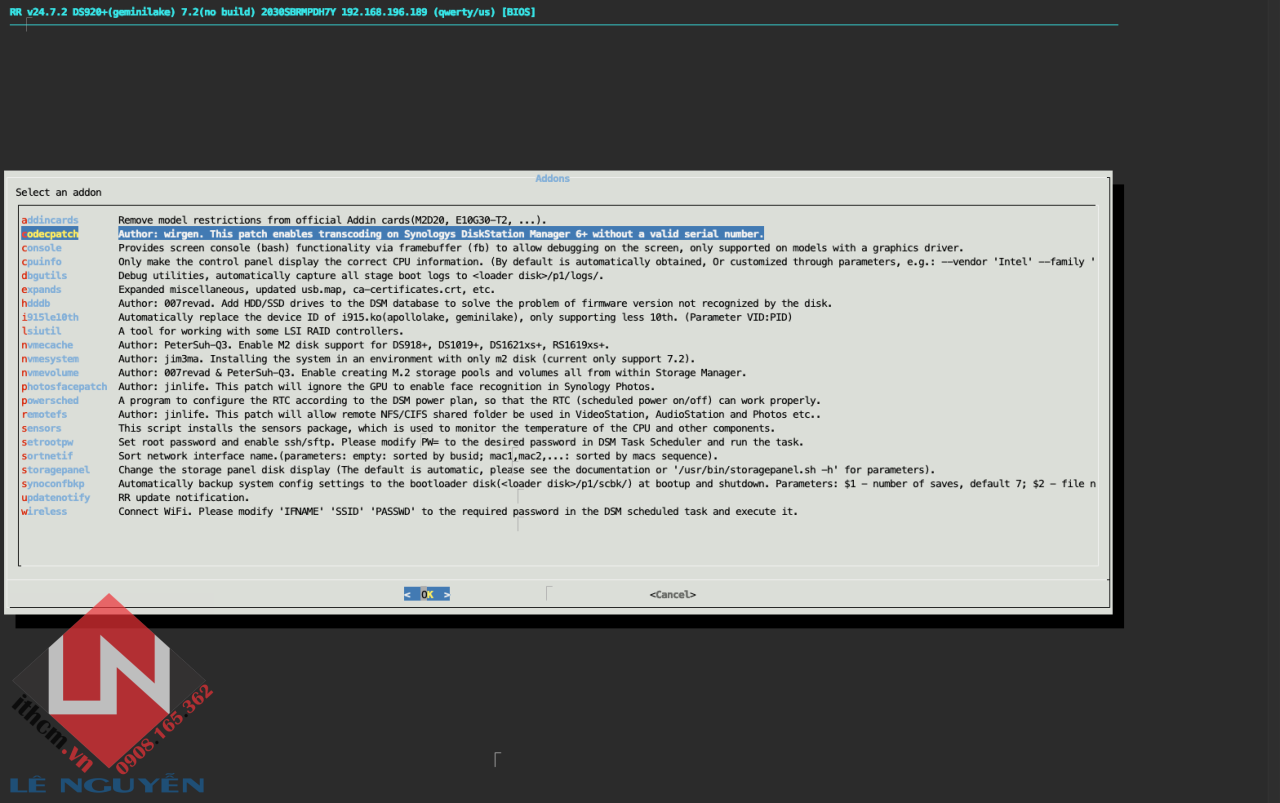The height and width of the screenshot is (803, 1280).
Task: Choose the sensors addon entry
Action: (x=42, y=428)
